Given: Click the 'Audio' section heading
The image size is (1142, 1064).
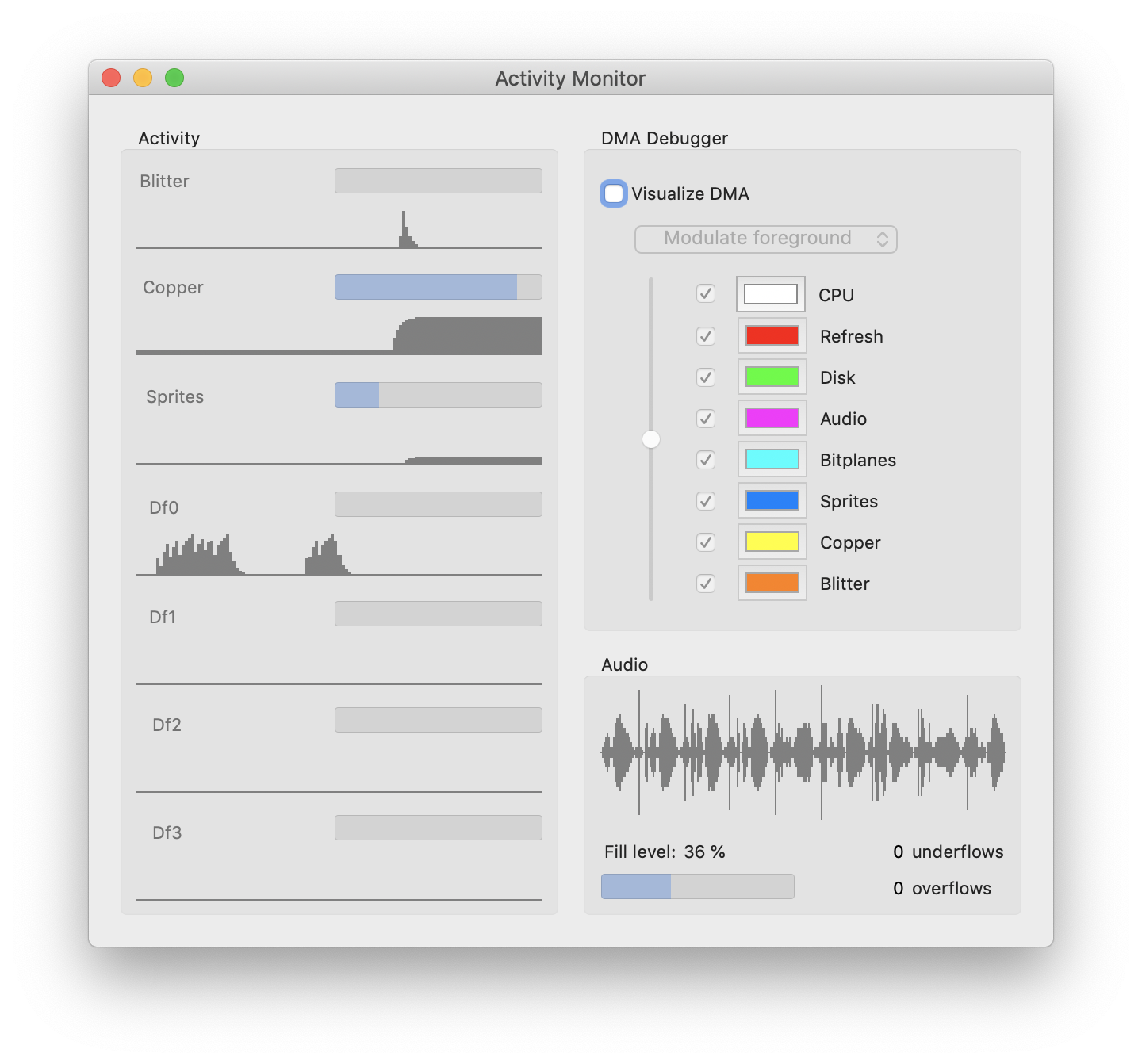Looking at the screenshot, I should [625, 664].
